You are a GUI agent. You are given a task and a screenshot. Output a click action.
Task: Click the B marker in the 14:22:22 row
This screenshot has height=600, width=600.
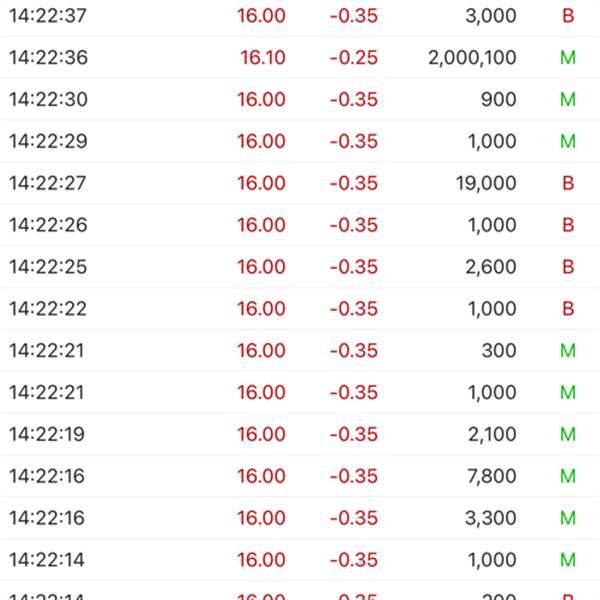click(568, 309)
